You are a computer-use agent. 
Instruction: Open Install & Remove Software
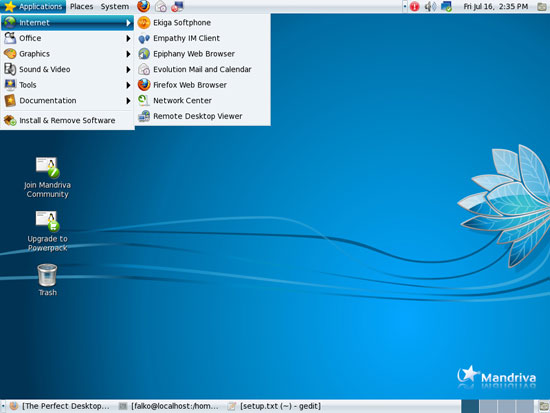[67, 120]
